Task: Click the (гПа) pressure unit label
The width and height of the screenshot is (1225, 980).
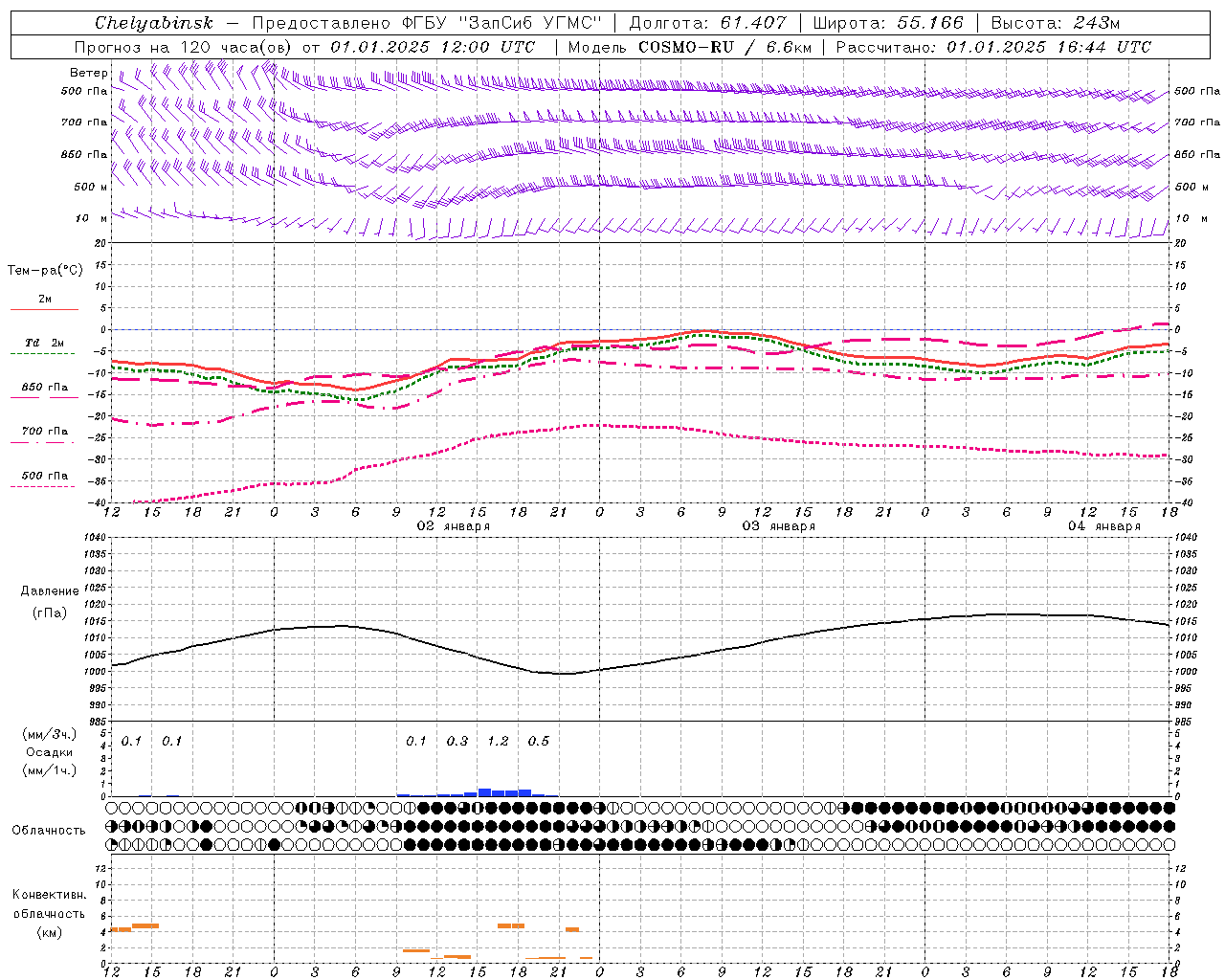Action: click(x=50, y=613)
